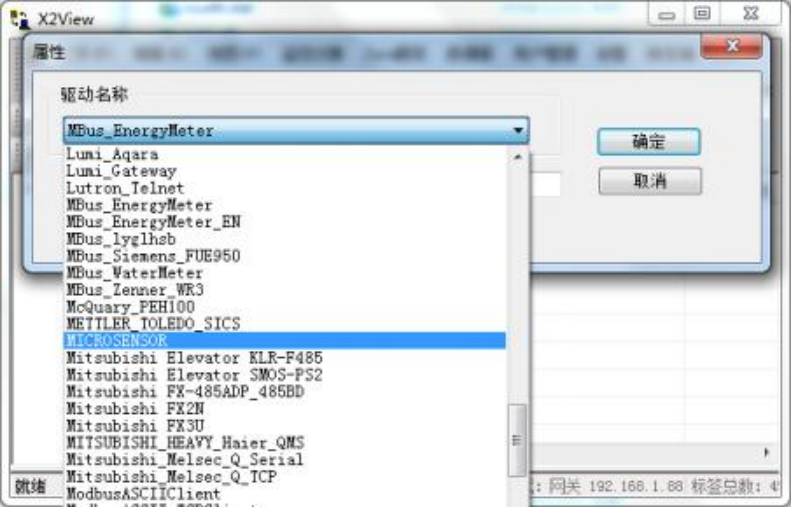
Task: Close the X2View main window
Action: [751, 14]
